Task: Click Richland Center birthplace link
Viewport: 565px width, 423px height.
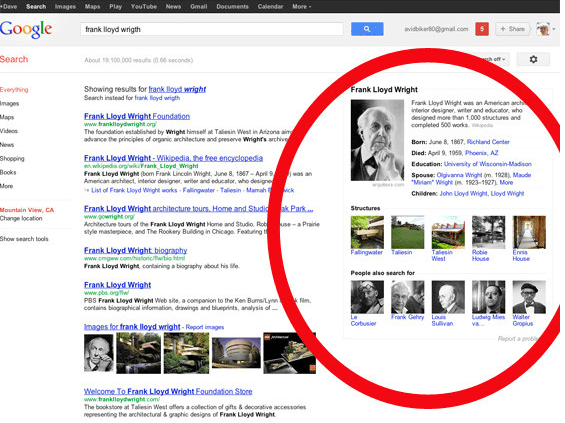Action: [x=488, y=142]
